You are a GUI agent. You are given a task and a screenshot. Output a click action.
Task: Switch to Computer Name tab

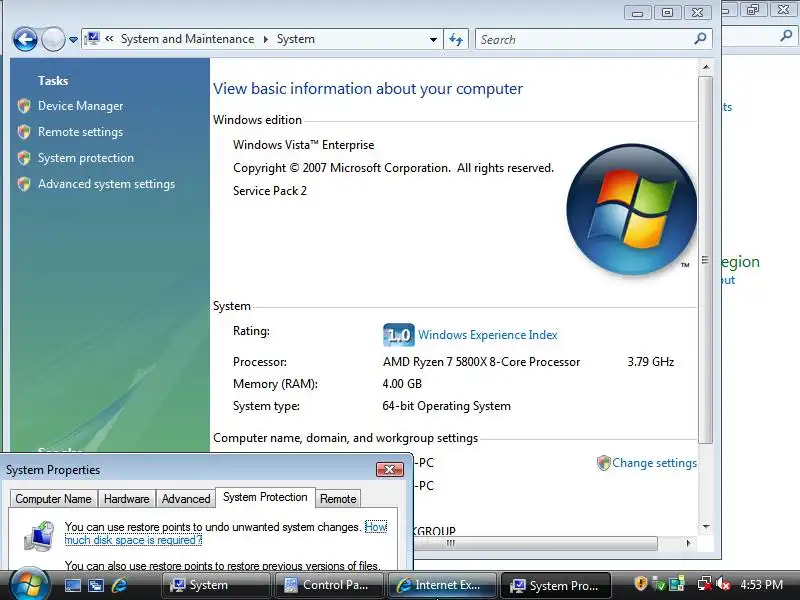point(53,499)
